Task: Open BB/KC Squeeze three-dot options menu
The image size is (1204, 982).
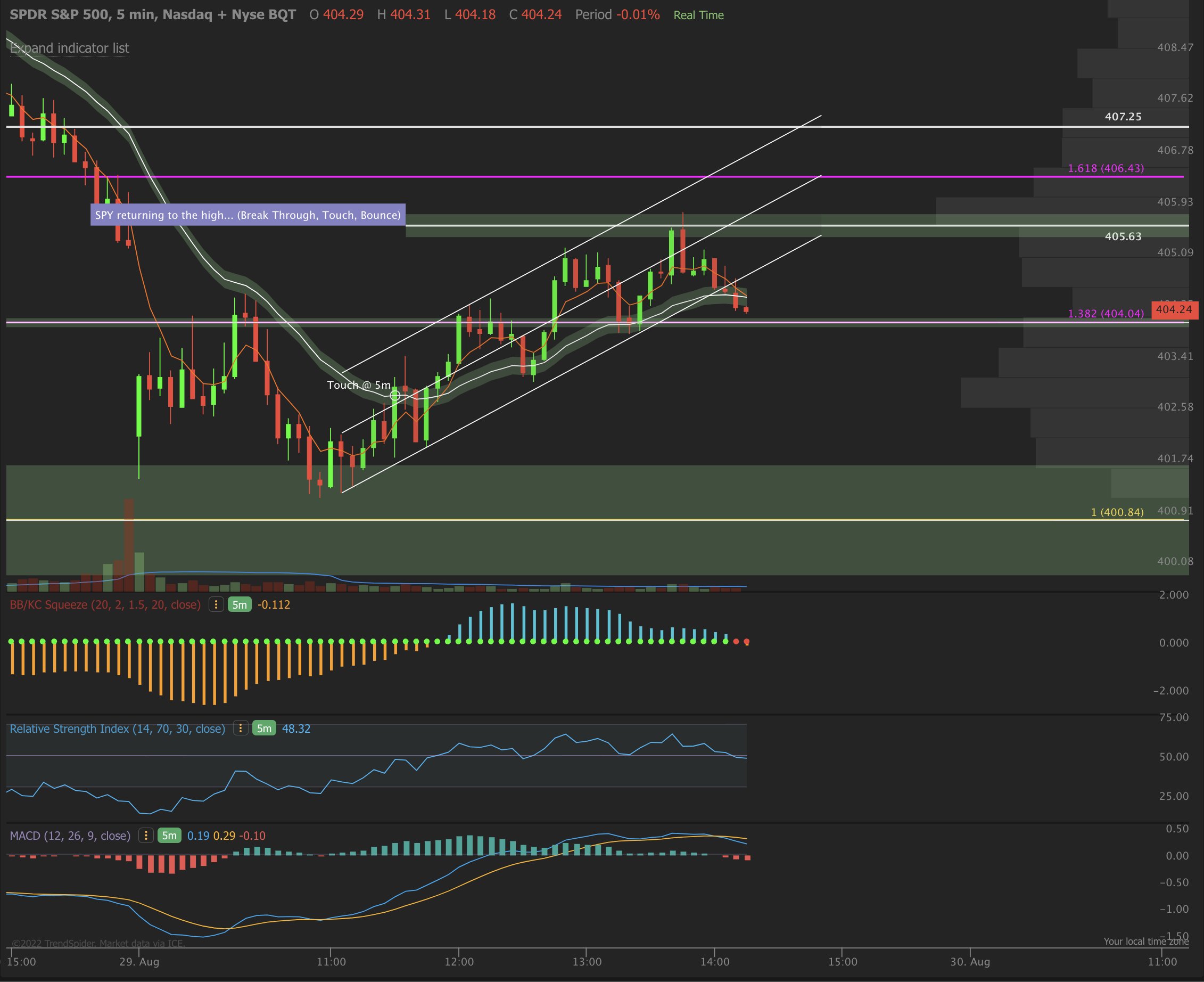Action: pos(216,605)
